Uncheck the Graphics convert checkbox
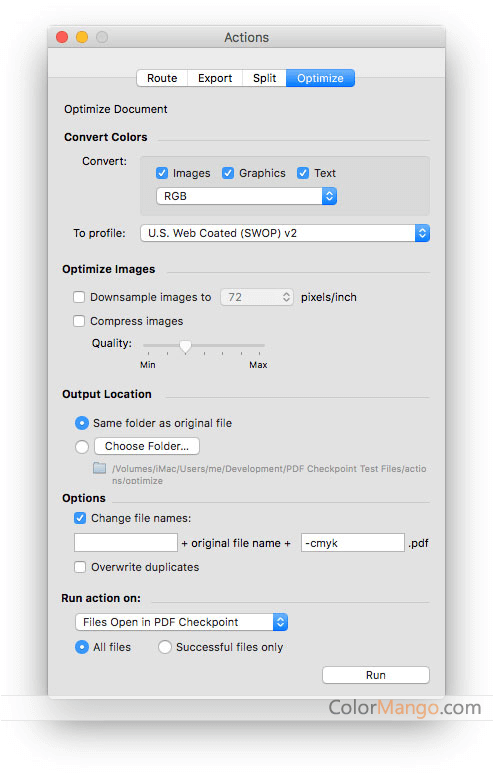 (228, 173)
